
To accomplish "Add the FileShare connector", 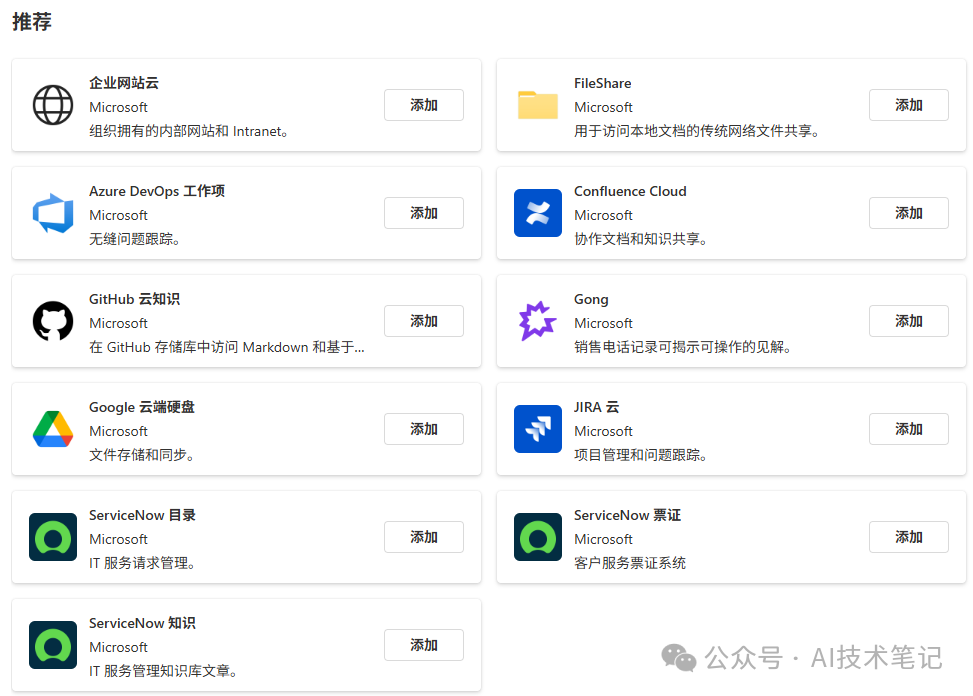I will tap(908, 105).
